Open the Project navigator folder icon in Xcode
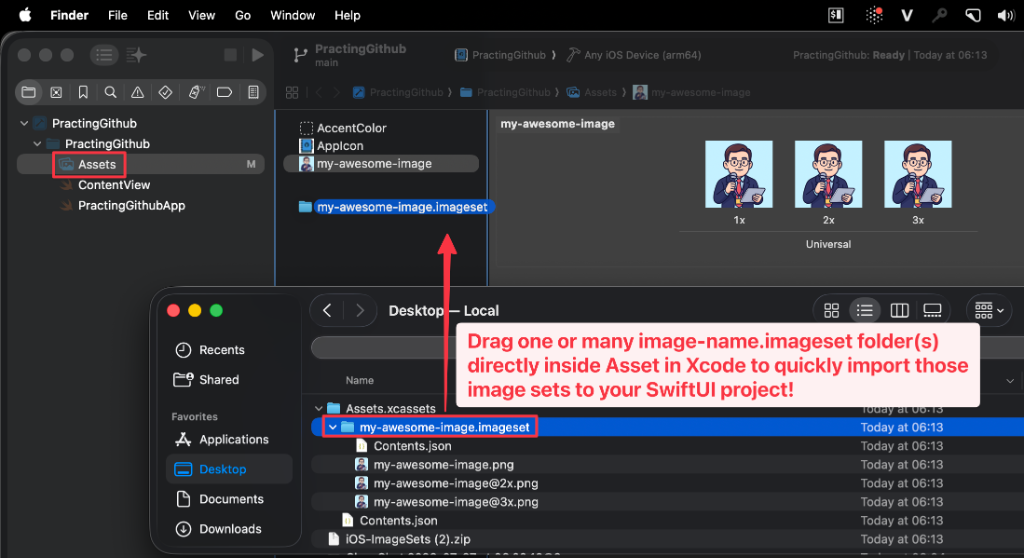This screenshot has height=558, width=1024. pyautogui.click(x=29, y=92)
